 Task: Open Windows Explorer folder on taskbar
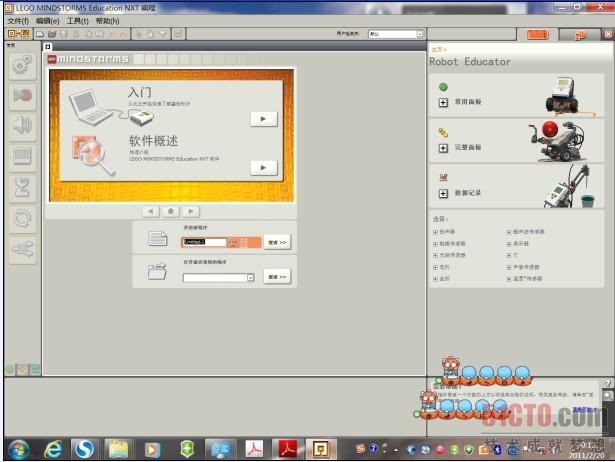click(x=118, y=449)
